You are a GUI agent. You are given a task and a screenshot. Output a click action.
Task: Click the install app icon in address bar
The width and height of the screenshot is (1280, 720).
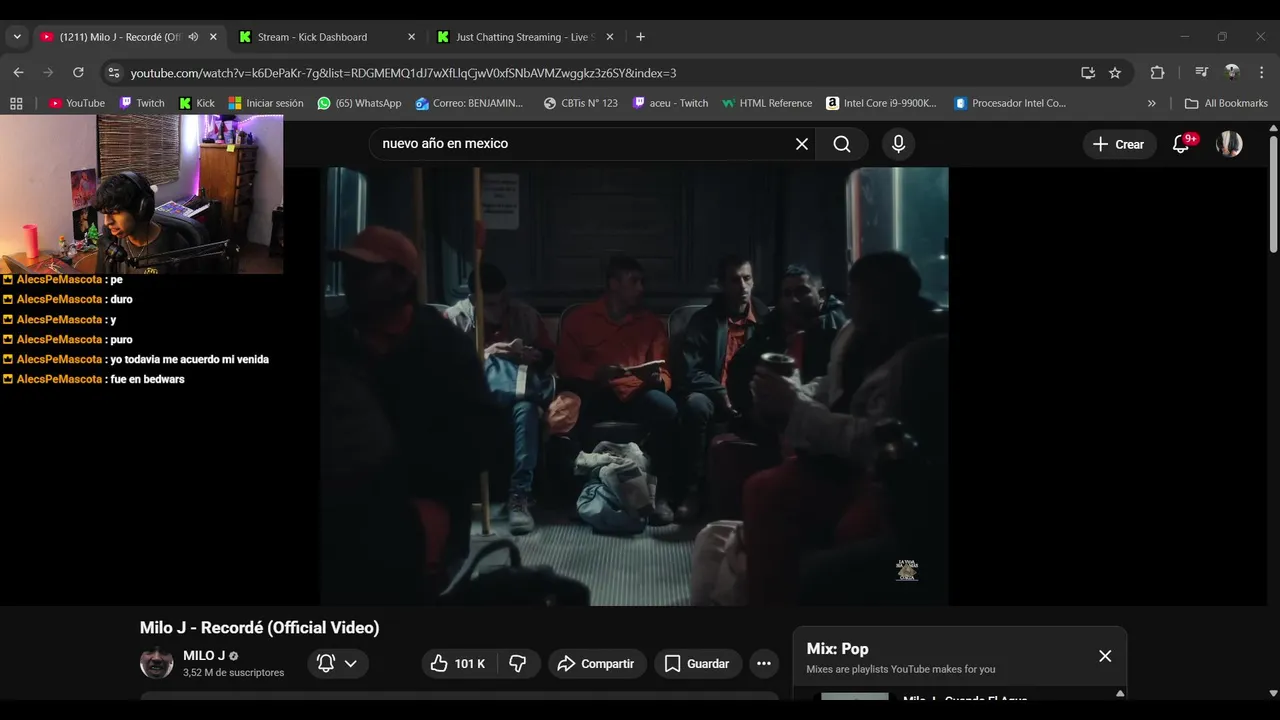1088,72
